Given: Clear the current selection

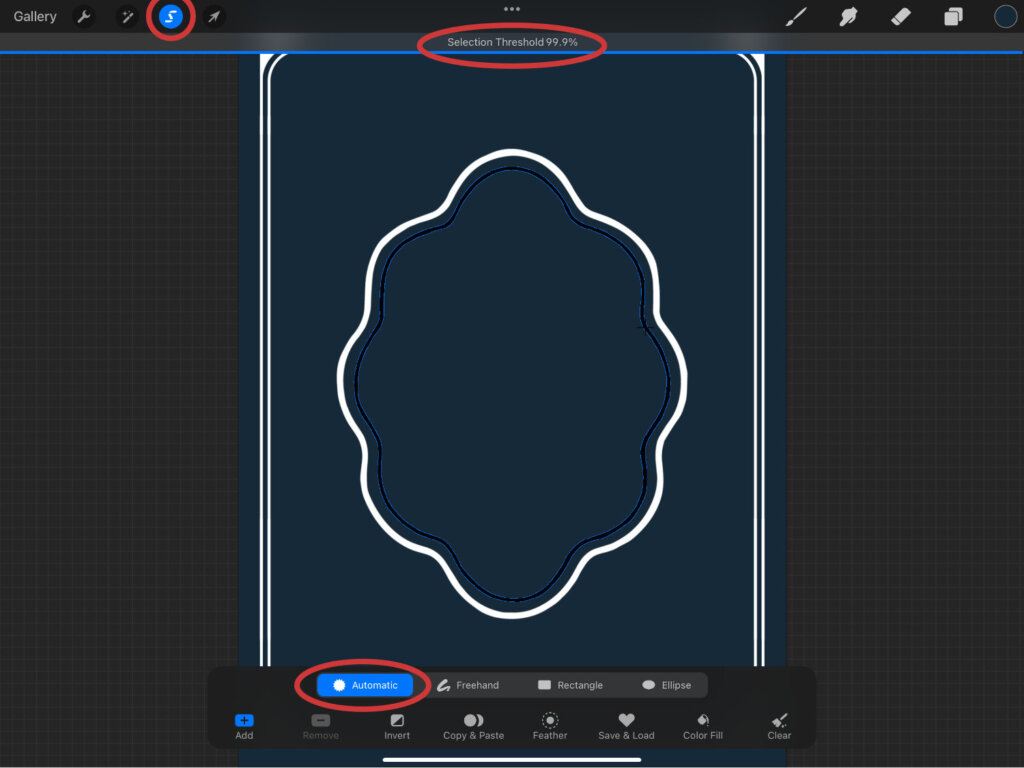Looking at the screenshot, I should (780, 726).
